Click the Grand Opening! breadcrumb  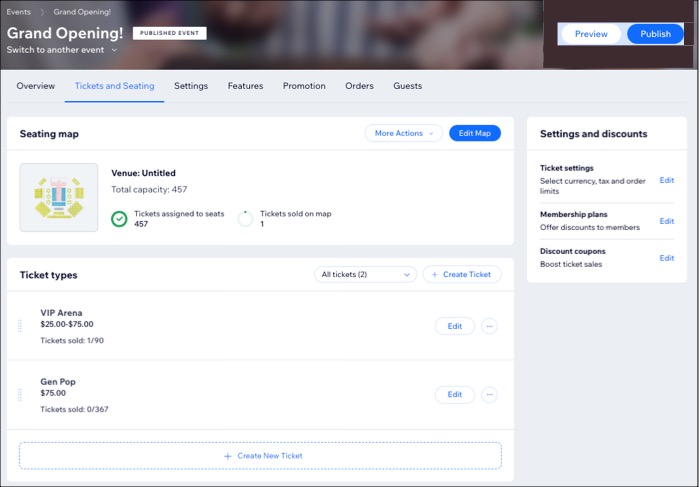[82, 12]
